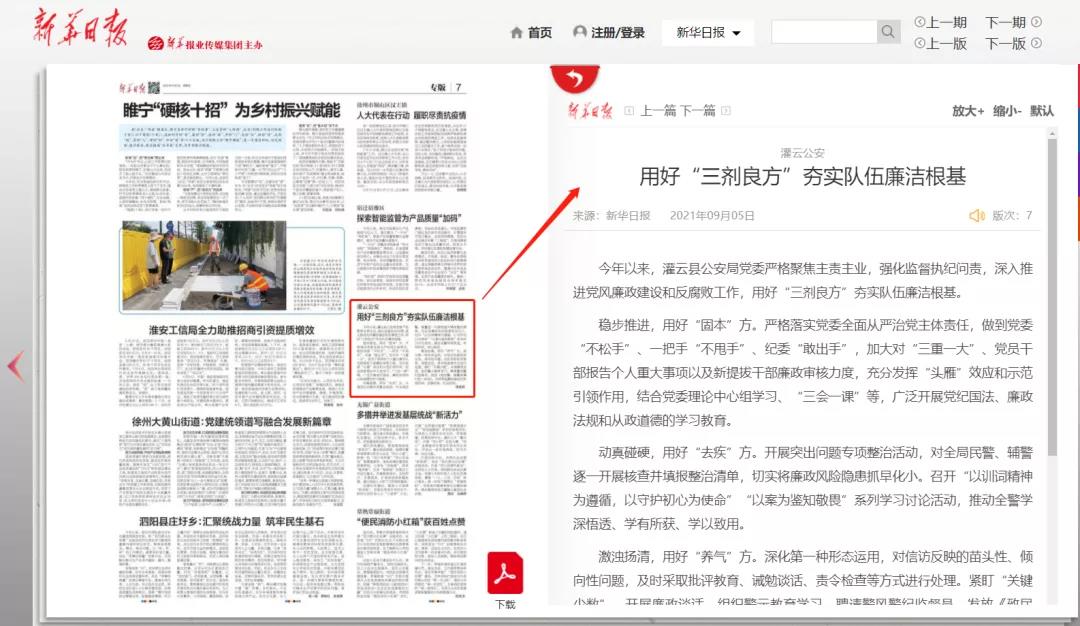Click the red back arrow button
1080x626 pixels.
click(x=575, y=78)
